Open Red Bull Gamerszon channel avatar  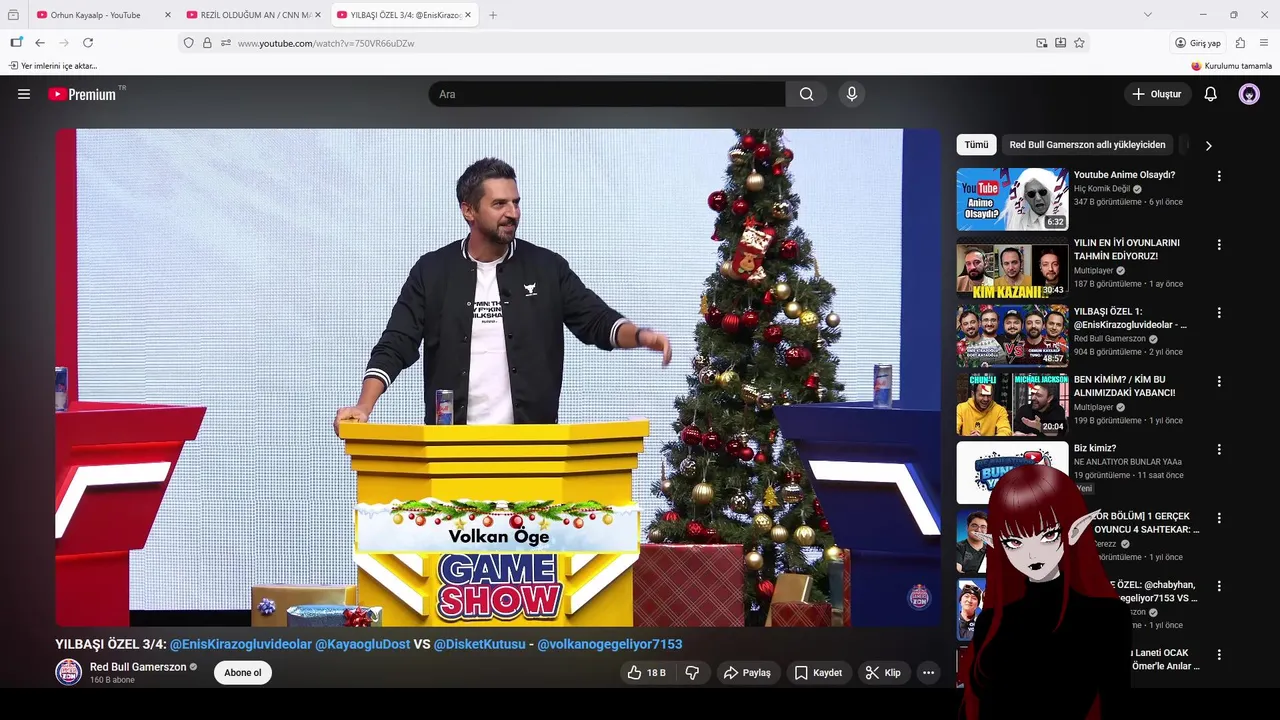point(68,672)
